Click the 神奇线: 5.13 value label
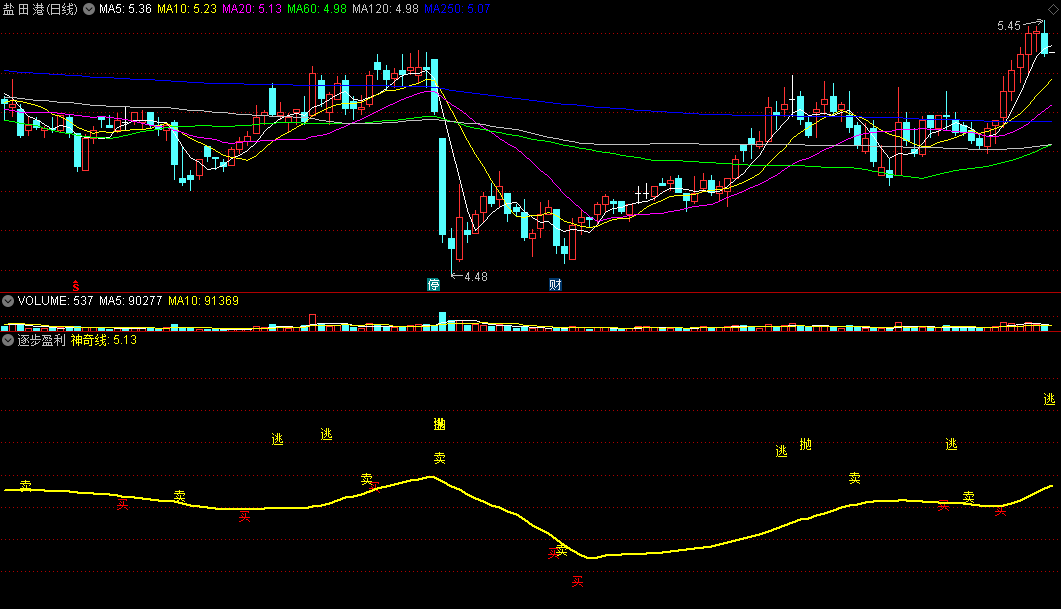The width and height of the screenshot is (1061, 609). 104,340
